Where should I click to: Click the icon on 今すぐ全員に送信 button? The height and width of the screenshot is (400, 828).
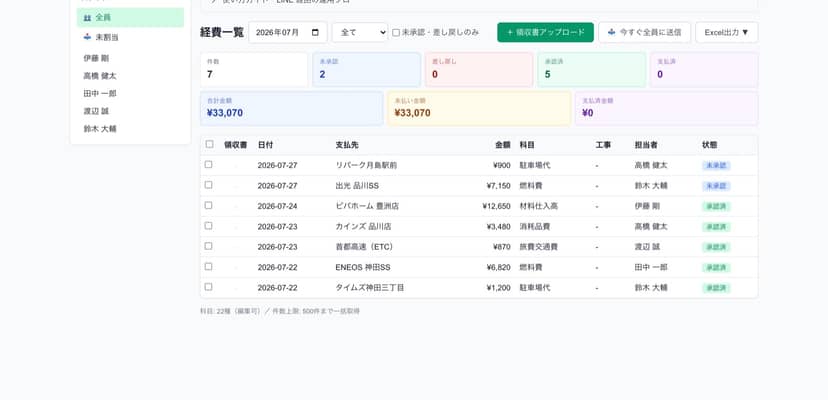click(611, 32)
